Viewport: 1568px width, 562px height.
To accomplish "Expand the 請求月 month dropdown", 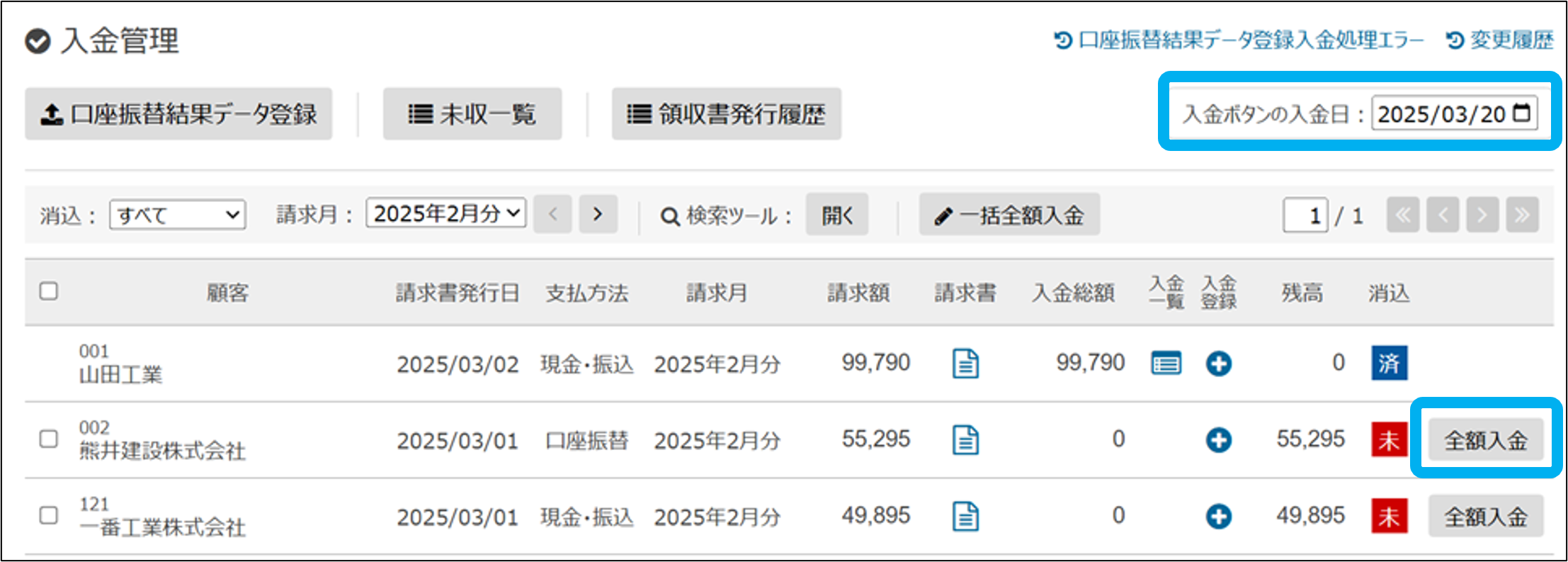I will pos(445,213).
